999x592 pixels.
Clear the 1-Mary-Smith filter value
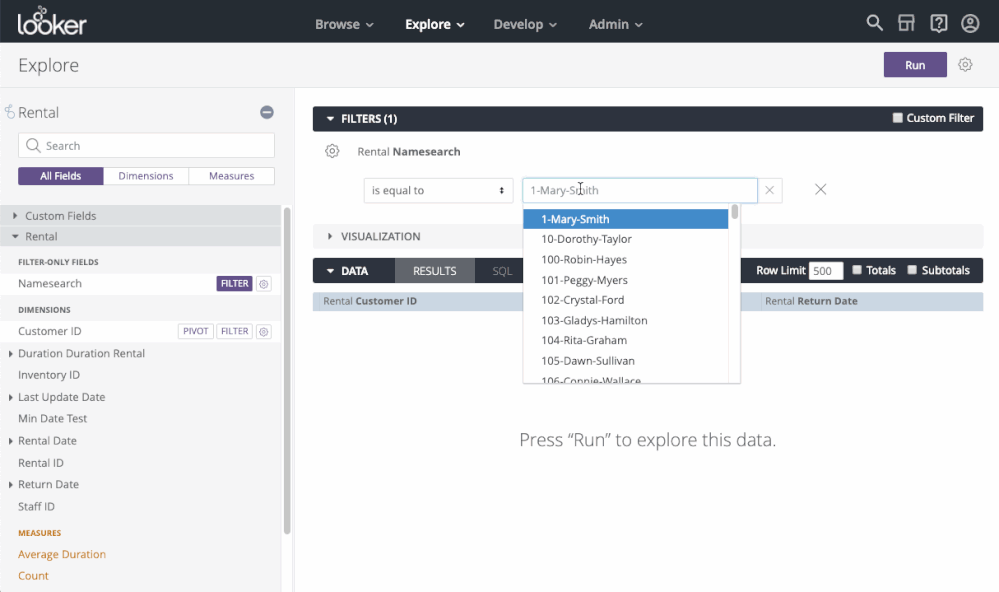tap(770, 190)
